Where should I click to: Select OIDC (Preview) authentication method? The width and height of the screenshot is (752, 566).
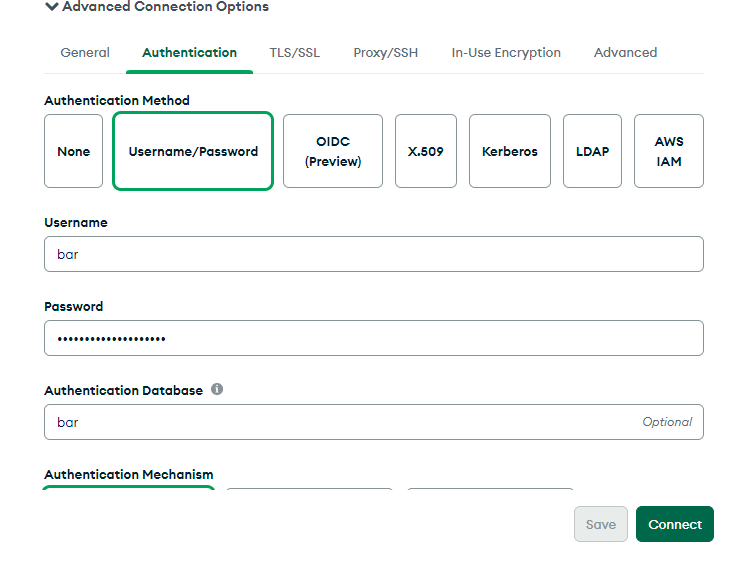(x=333, y=151)
